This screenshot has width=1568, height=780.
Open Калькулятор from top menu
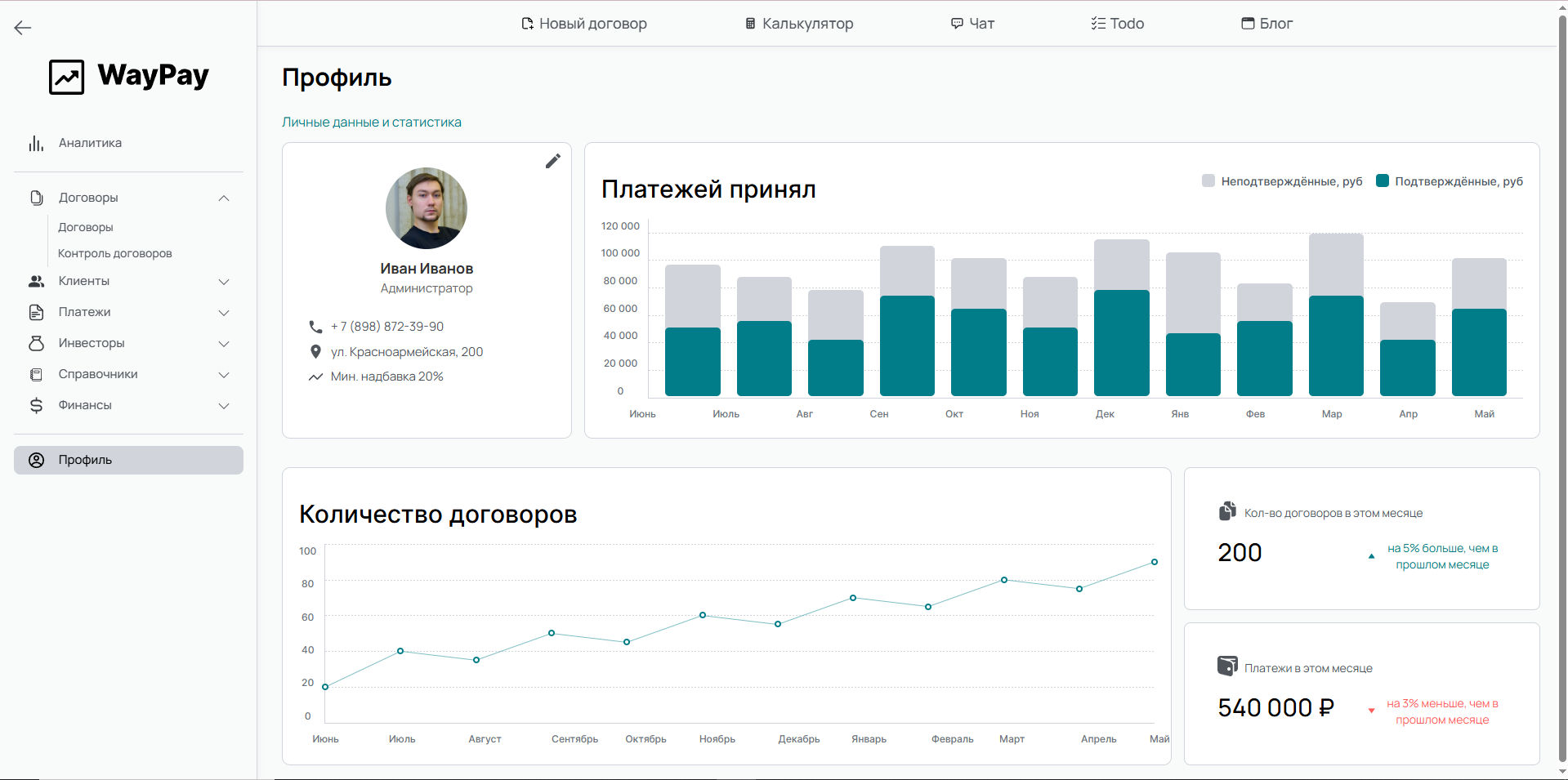click(799, 24)
